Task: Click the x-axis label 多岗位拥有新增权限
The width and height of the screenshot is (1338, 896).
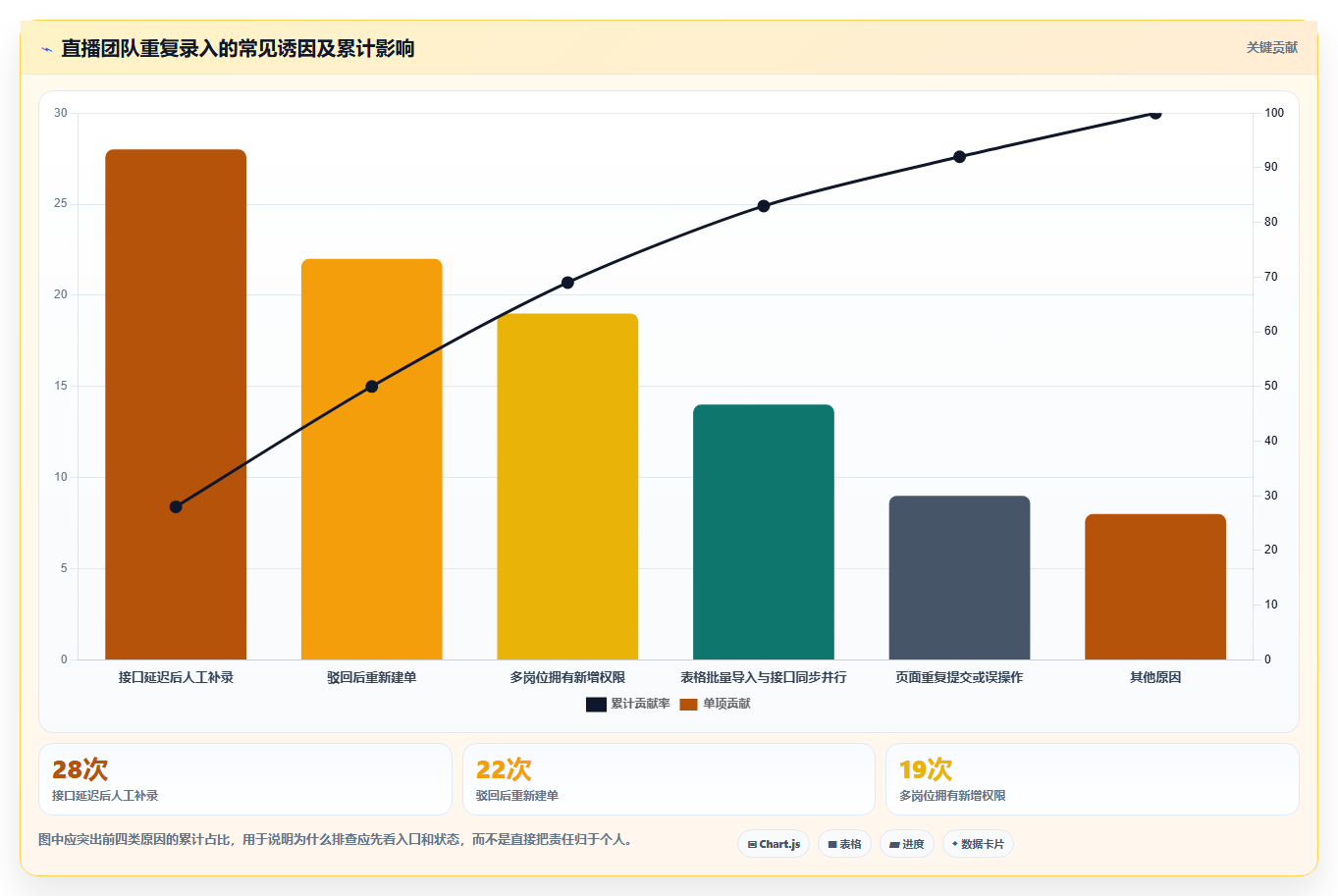Action: coord(567,677)
